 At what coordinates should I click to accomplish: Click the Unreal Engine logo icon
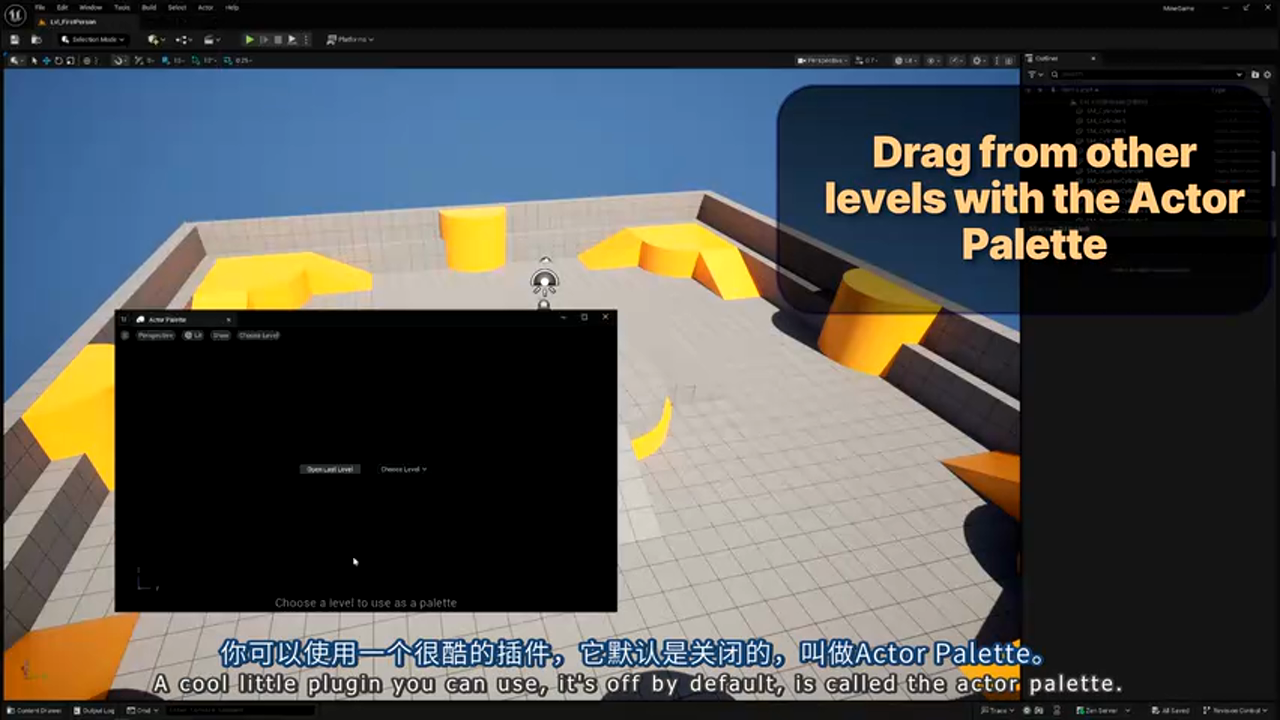point(15,14)
